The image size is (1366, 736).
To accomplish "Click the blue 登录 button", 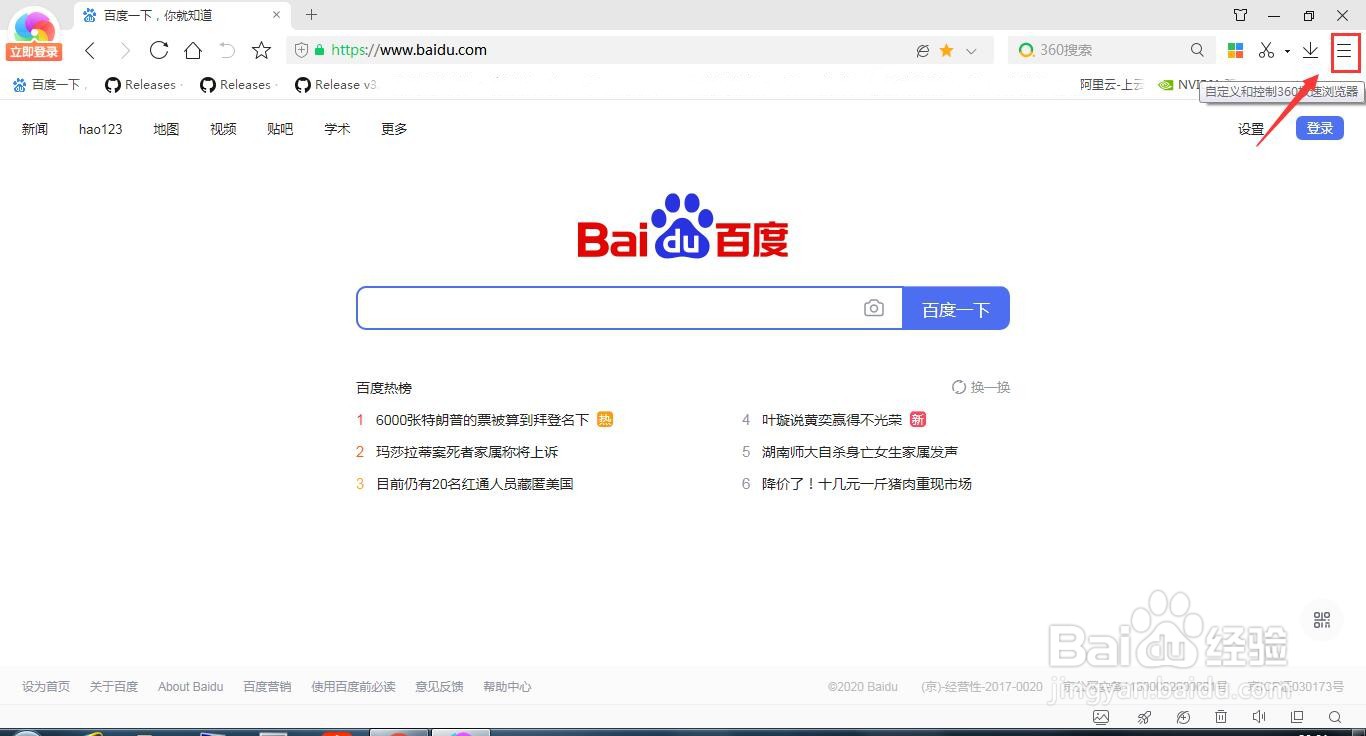I will pyautogui.click(x=1320, y=128).
